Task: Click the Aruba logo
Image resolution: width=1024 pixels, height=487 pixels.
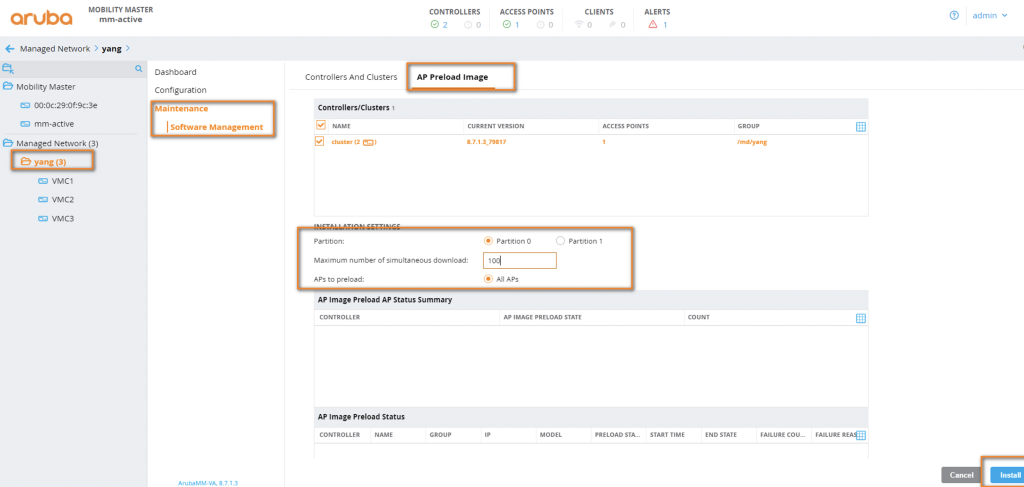Action: pyautogui.click(x=41, y=17)
